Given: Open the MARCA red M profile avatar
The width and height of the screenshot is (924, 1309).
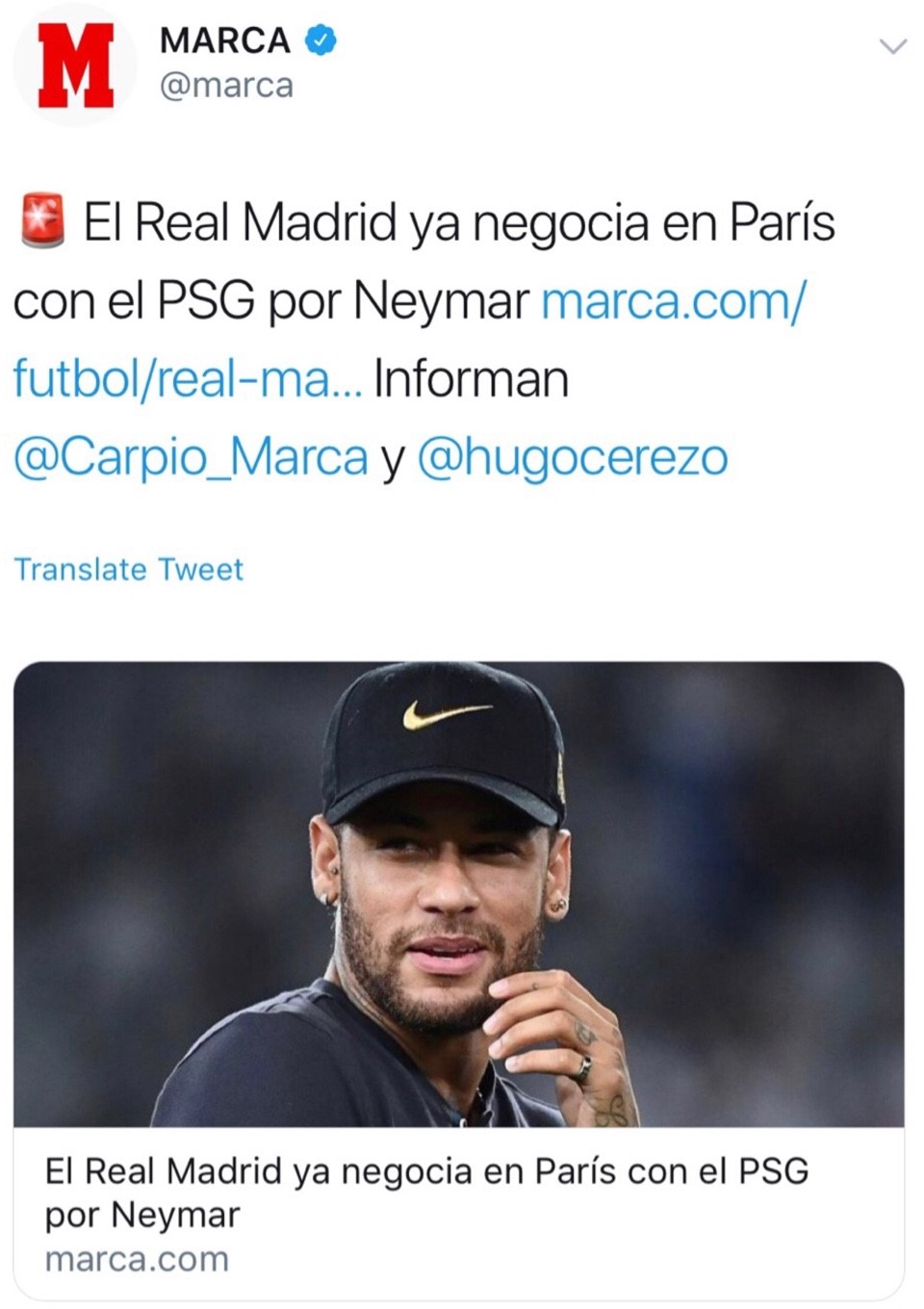Looking at the screenshot, I should [x=75, y=64].
